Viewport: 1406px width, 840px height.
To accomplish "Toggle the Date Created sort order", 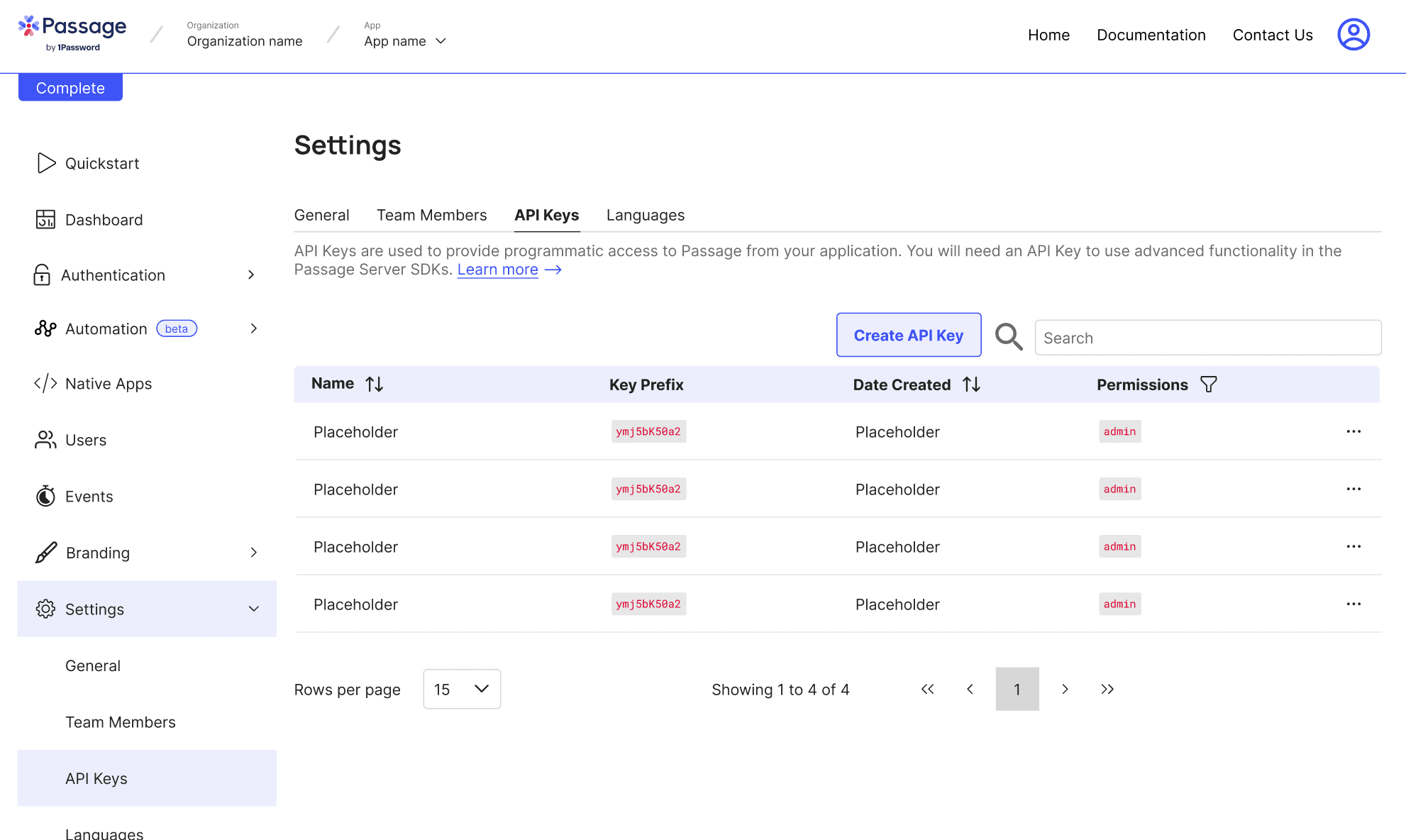I will (x=971, y=384).
